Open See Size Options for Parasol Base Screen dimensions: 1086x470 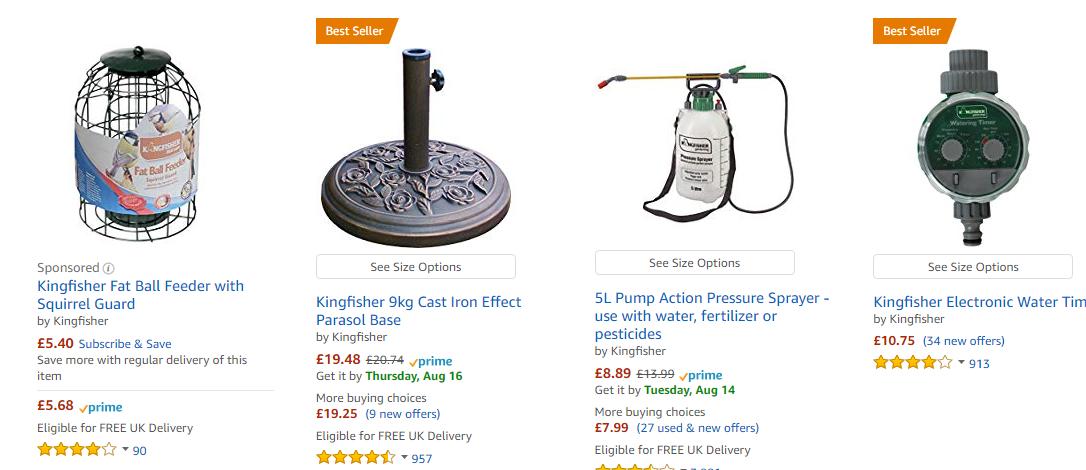tap(415, 267)
